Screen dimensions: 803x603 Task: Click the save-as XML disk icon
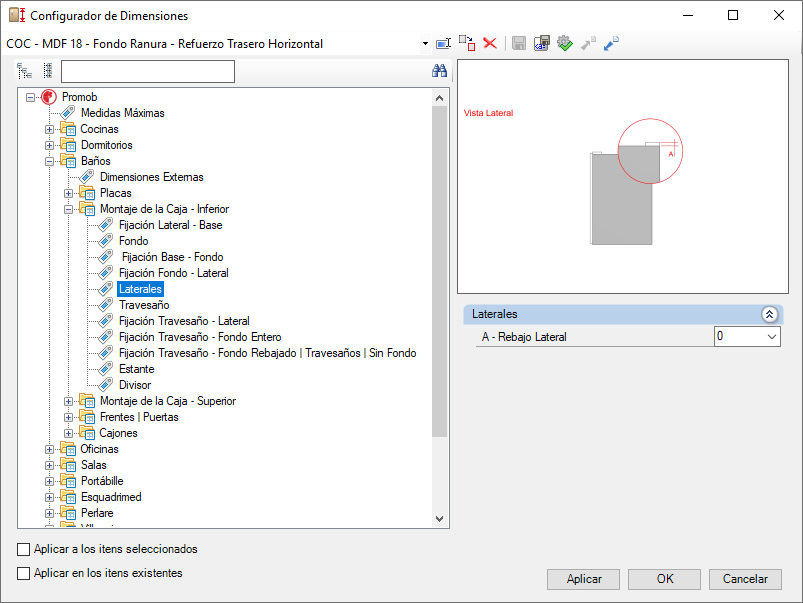click(x=541, y=44)
